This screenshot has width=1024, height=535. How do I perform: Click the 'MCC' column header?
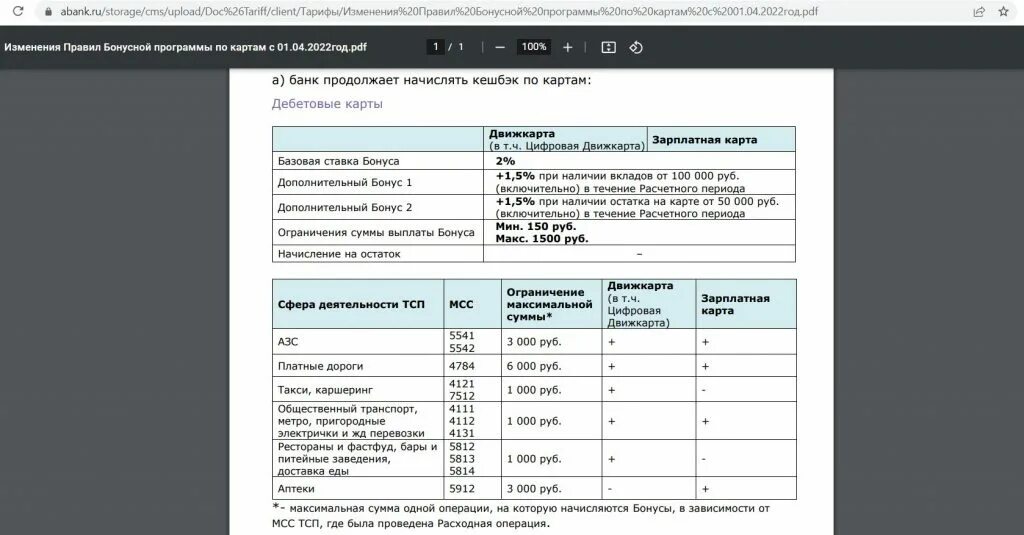coord(461,304)
